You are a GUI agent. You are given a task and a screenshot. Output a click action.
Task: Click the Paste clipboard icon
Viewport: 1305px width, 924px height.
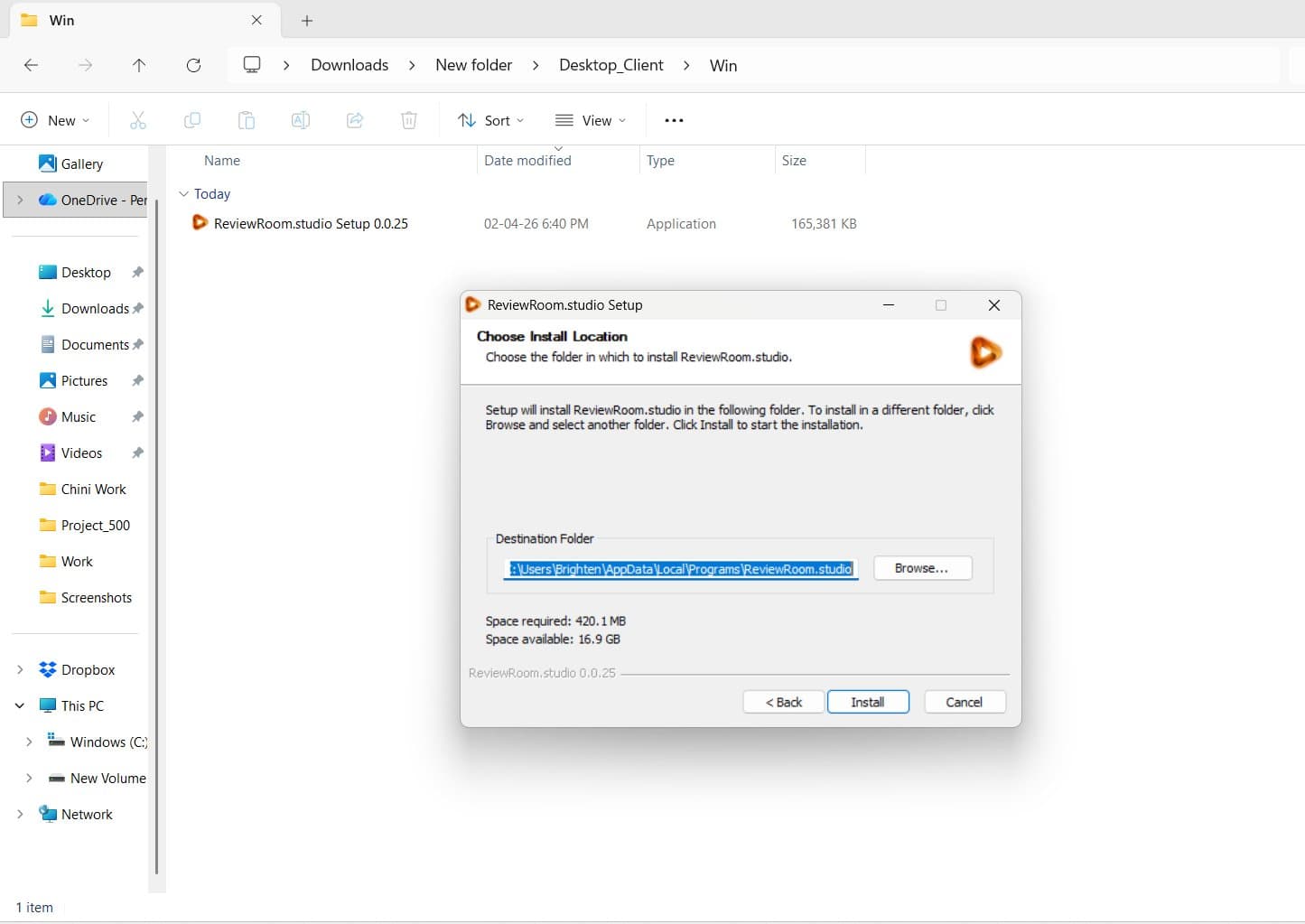(x=247, y=120)
